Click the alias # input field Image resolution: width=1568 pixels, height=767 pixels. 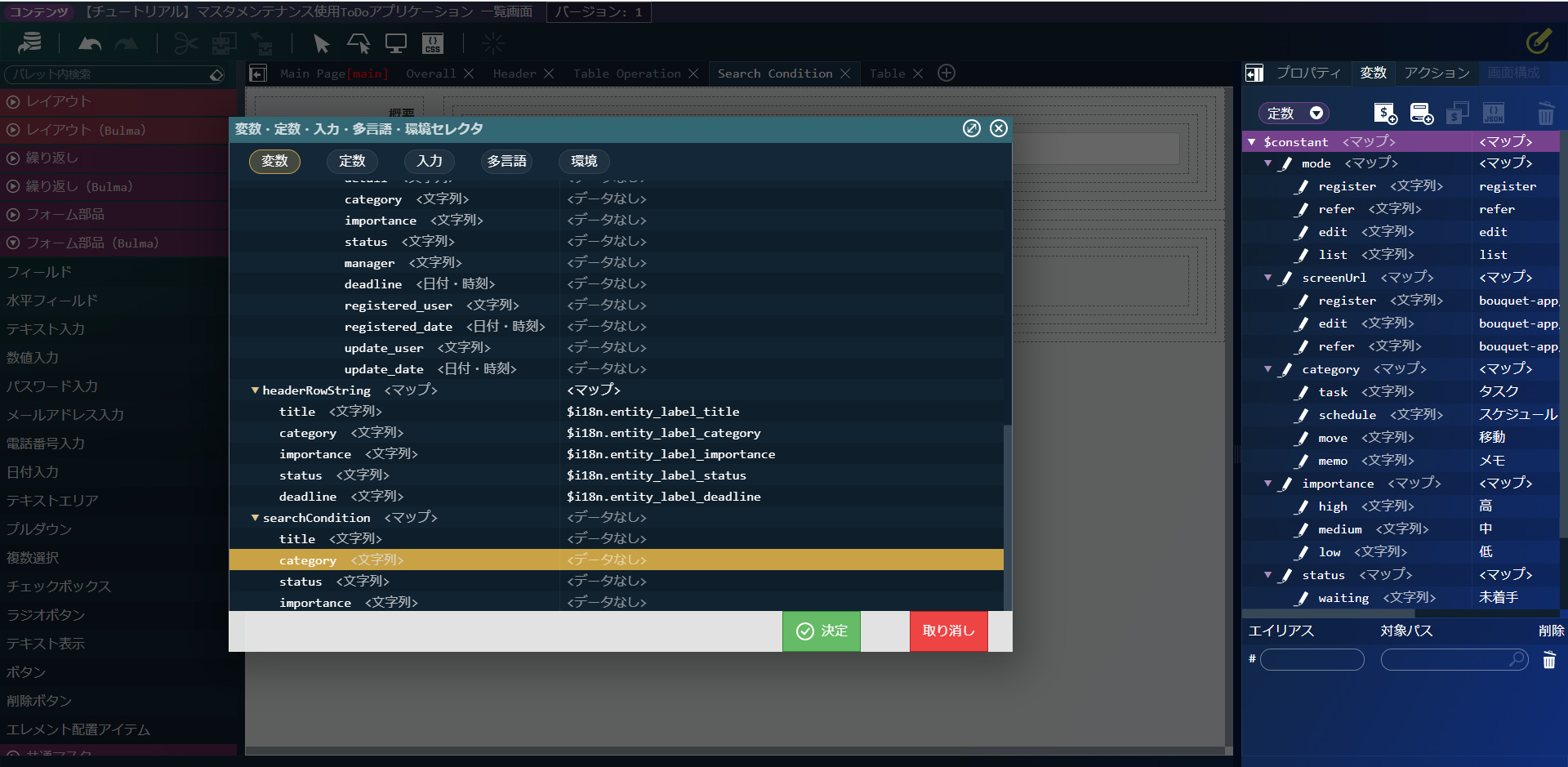(1312, 659)
